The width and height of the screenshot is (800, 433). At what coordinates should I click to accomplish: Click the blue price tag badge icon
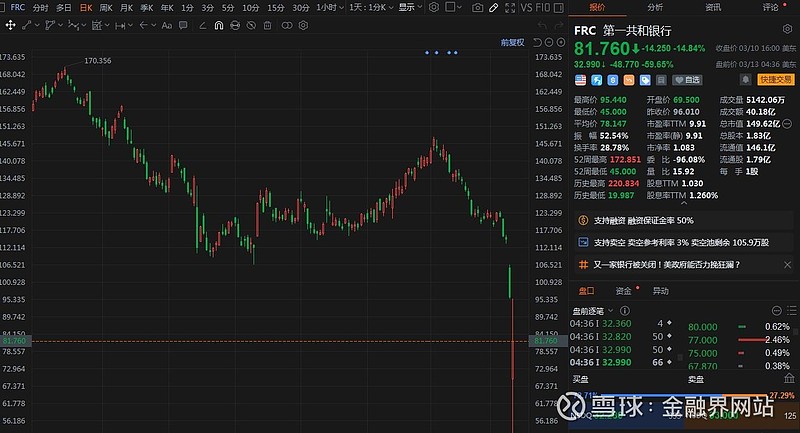pos(645,80)
